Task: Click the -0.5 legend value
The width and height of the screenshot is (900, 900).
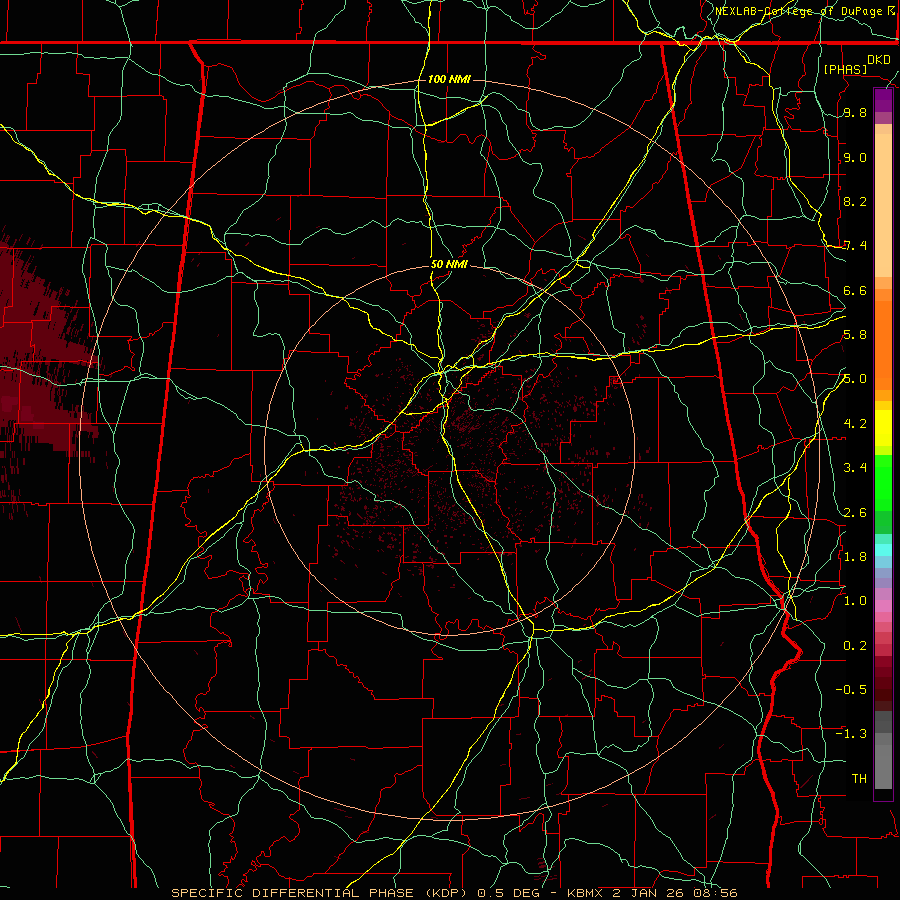Action: click(851, 689)
